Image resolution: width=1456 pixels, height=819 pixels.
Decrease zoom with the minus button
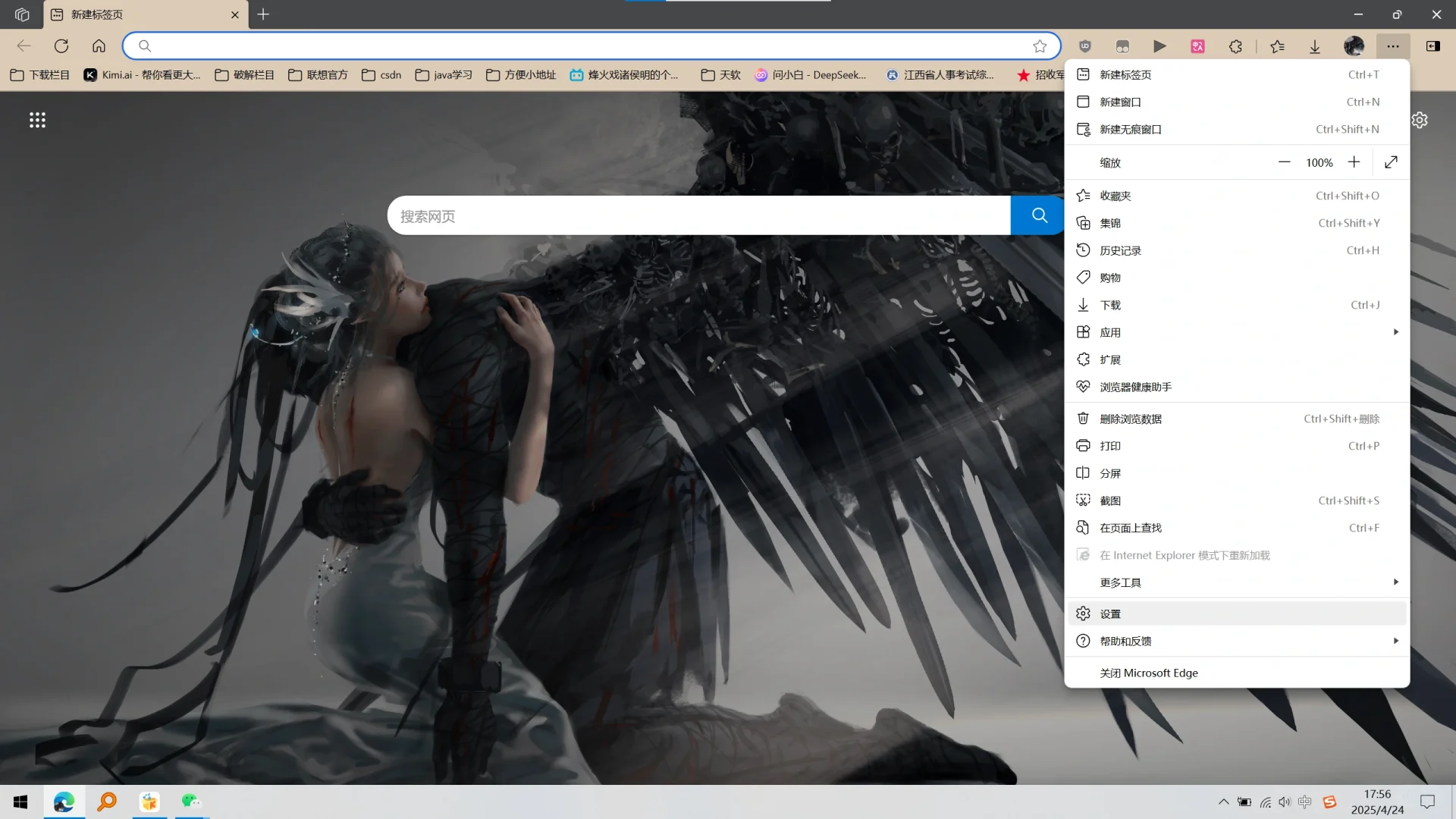coord(1284,162)
